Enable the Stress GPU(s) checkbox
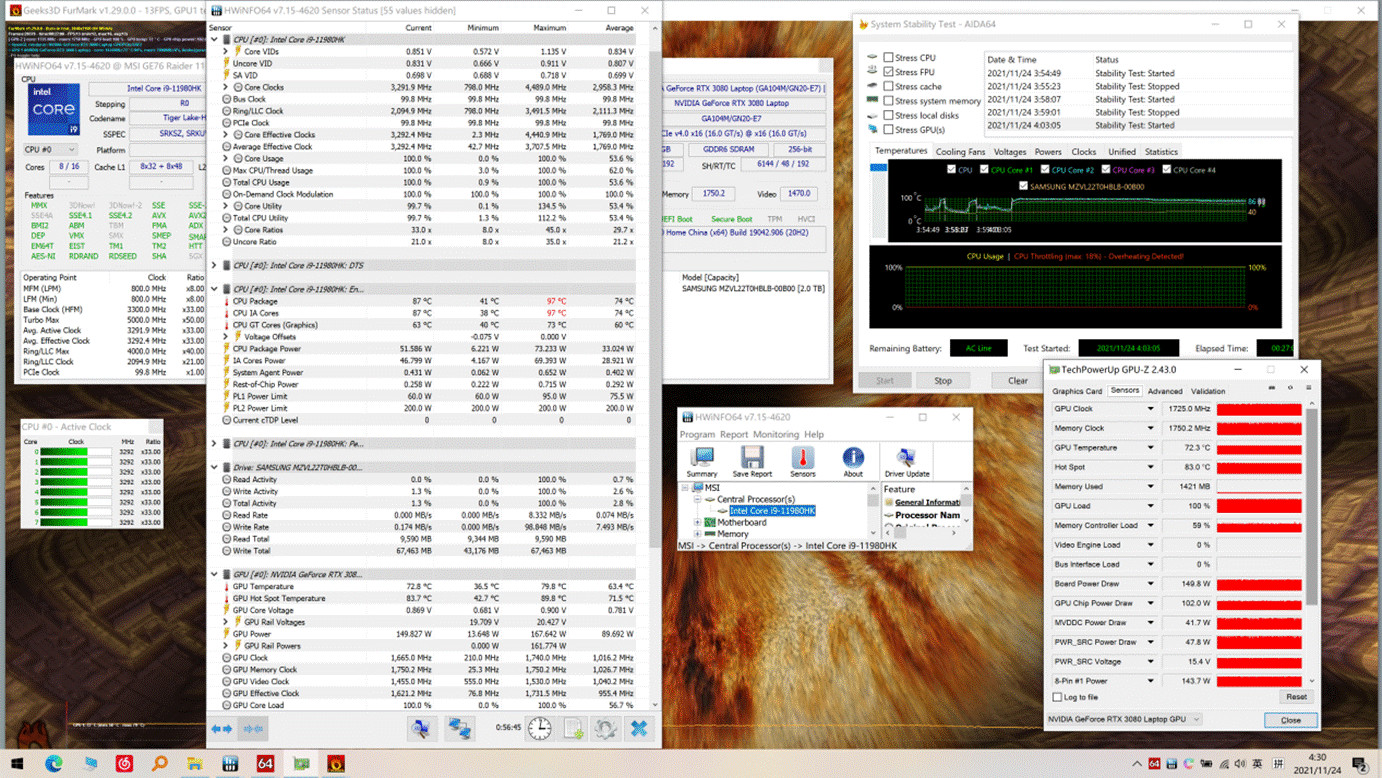This screenshot has width=1382, height=778. click(888, 130)
